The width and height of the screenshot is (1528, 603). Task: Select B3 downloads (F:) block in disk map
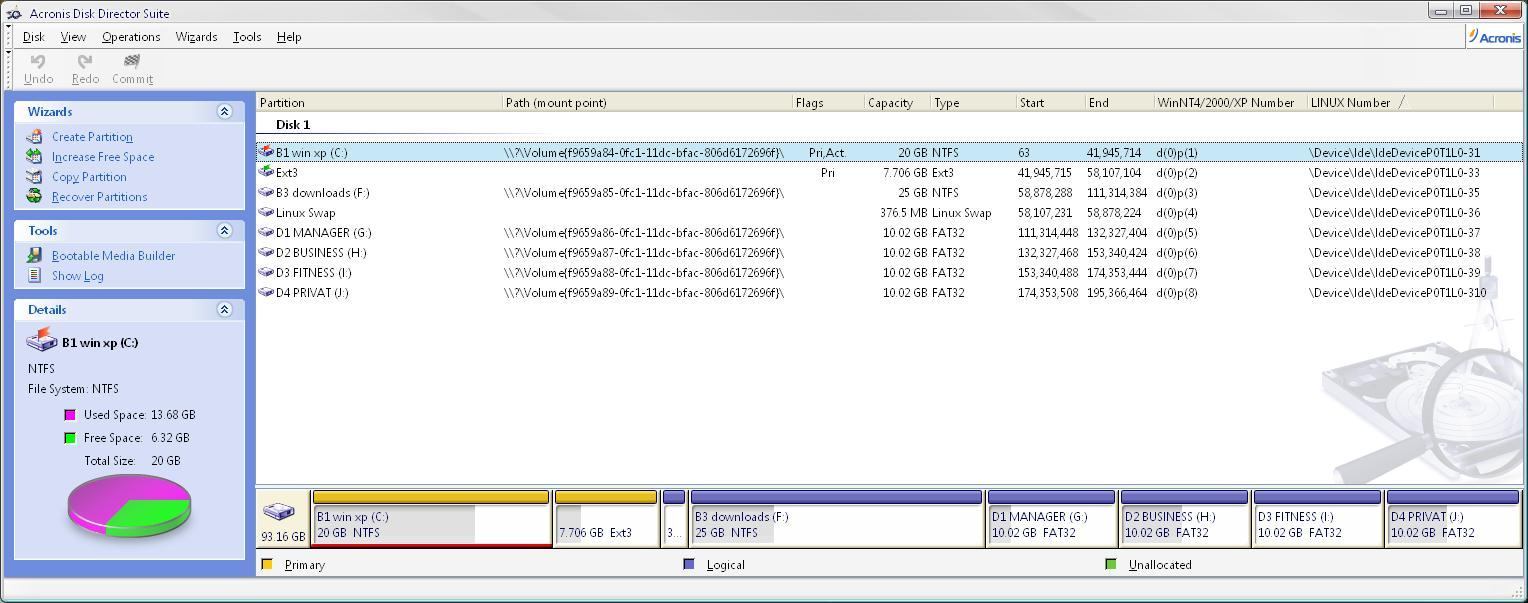tap(836, 518)
